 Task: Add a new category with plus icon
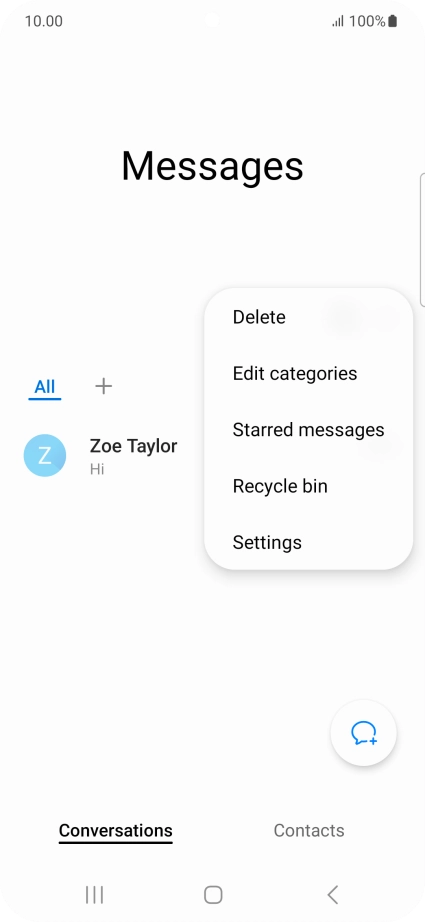pos(103,386)
